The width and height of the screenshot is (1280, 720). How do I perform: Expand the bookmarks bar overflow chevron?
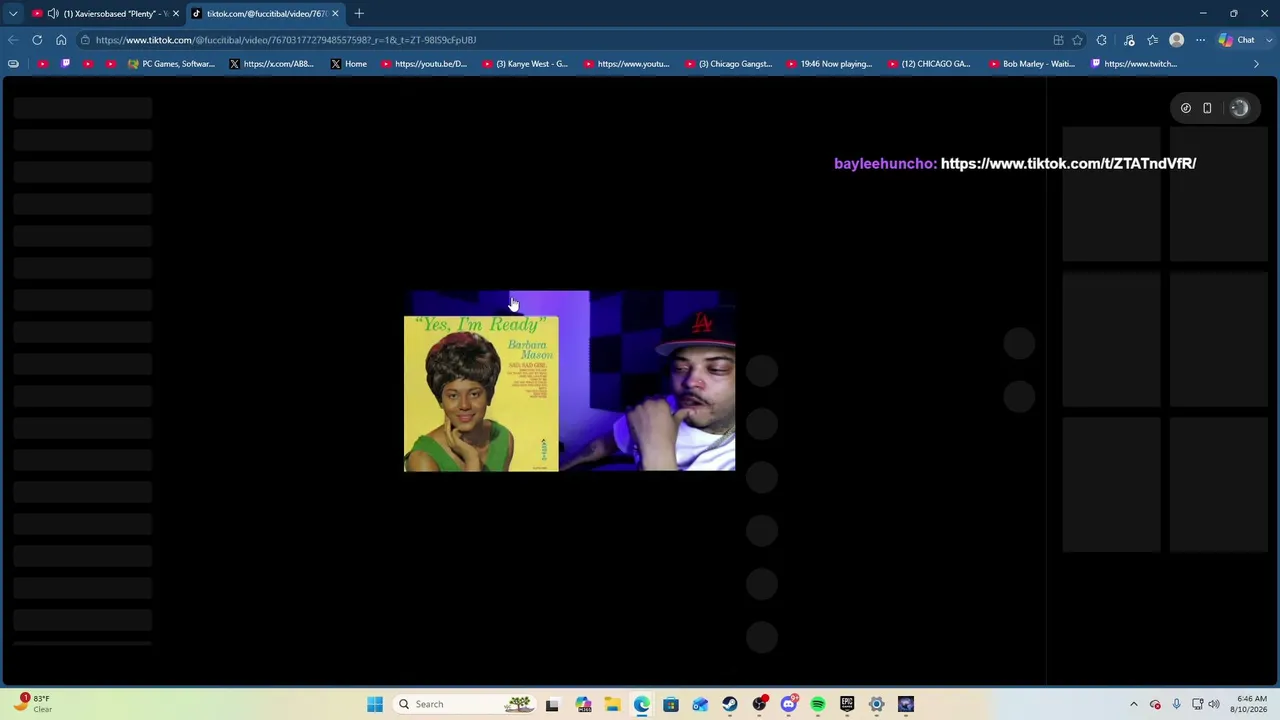[x=1257, y=64]
